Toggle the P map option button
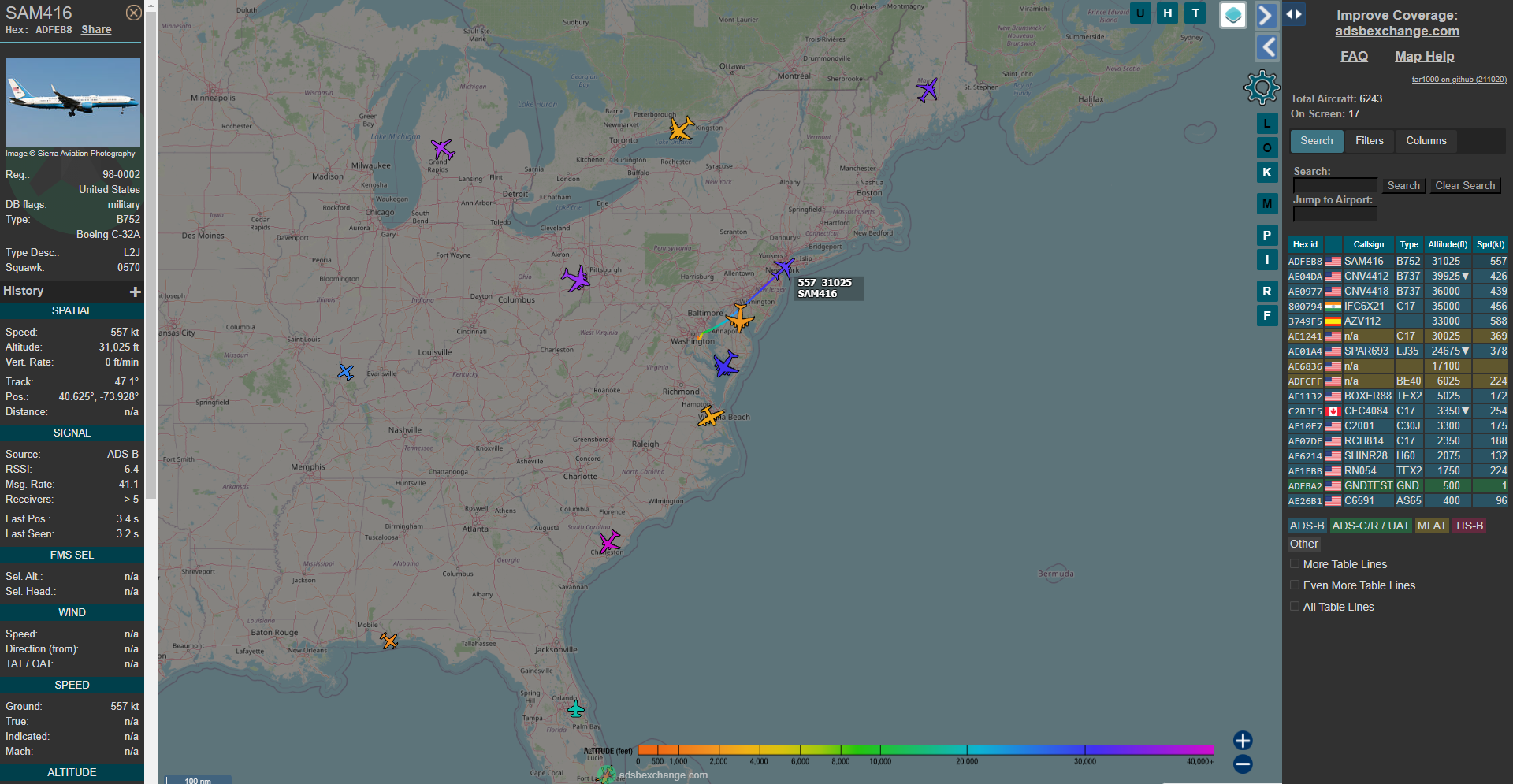The height and width of the screenshot is (784, 1513). 1267,235
